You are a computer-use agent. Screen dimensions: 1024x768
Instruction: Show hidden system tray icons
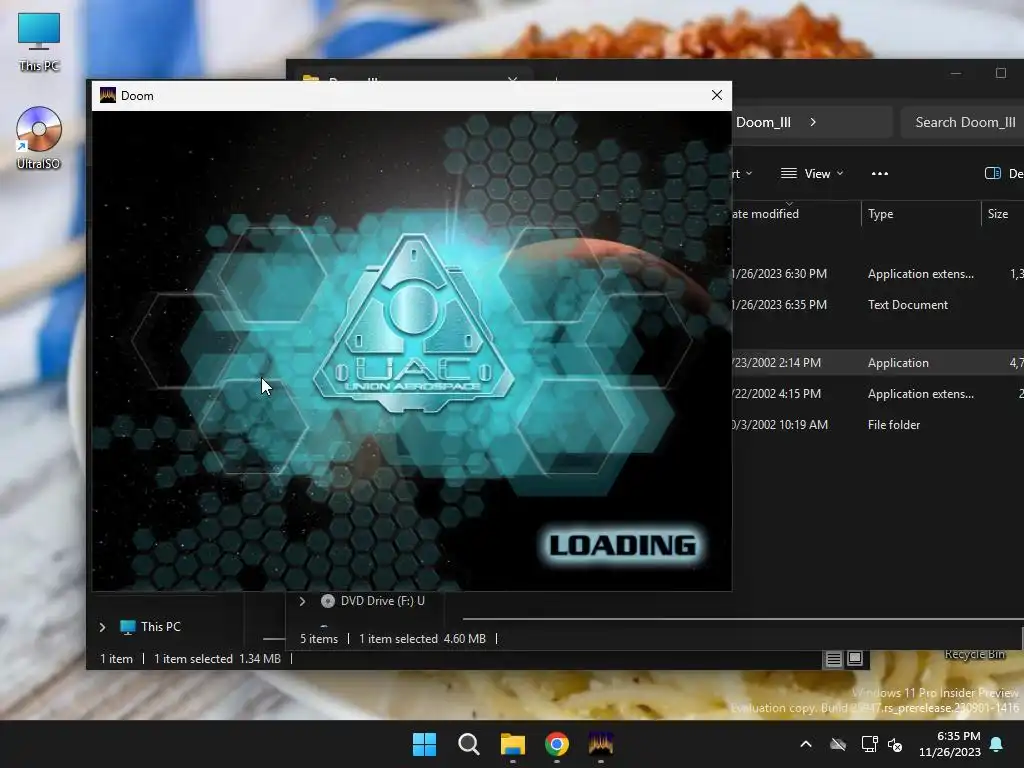coord(806,744)
